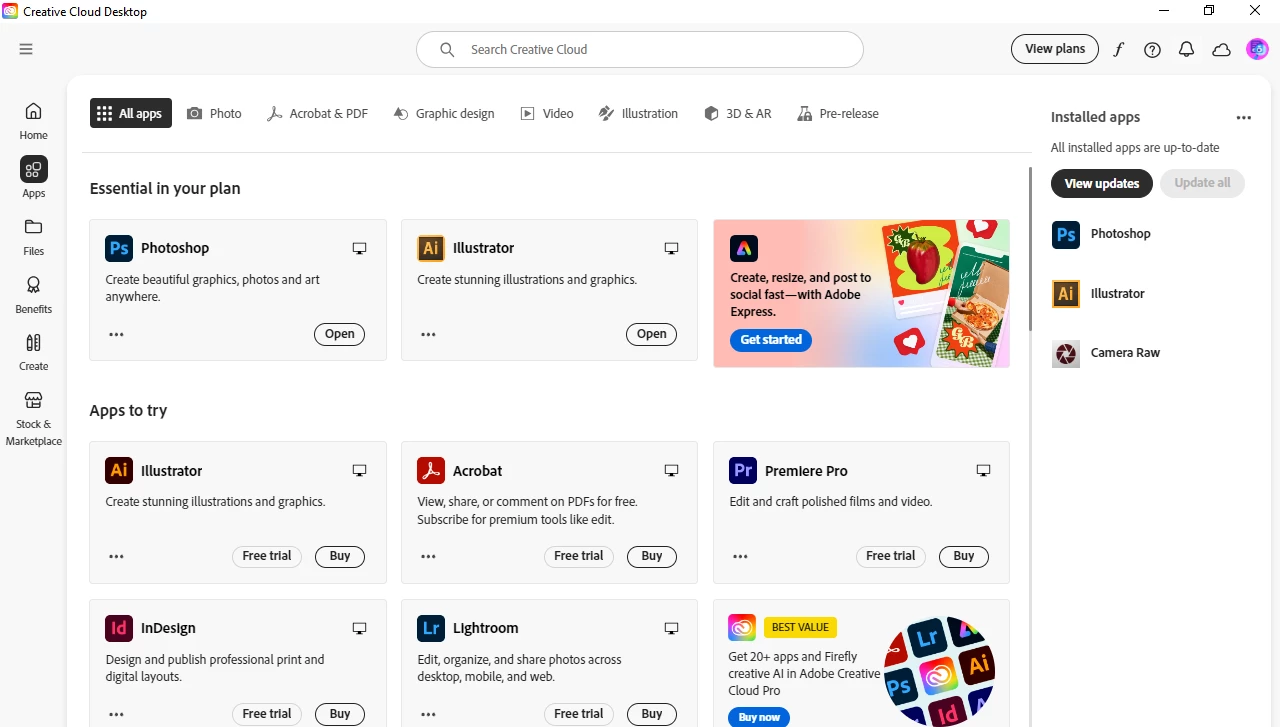The image size is (1280, 727).
Task: Open Illustrator with its Open button
Action: tap(652, 334)
